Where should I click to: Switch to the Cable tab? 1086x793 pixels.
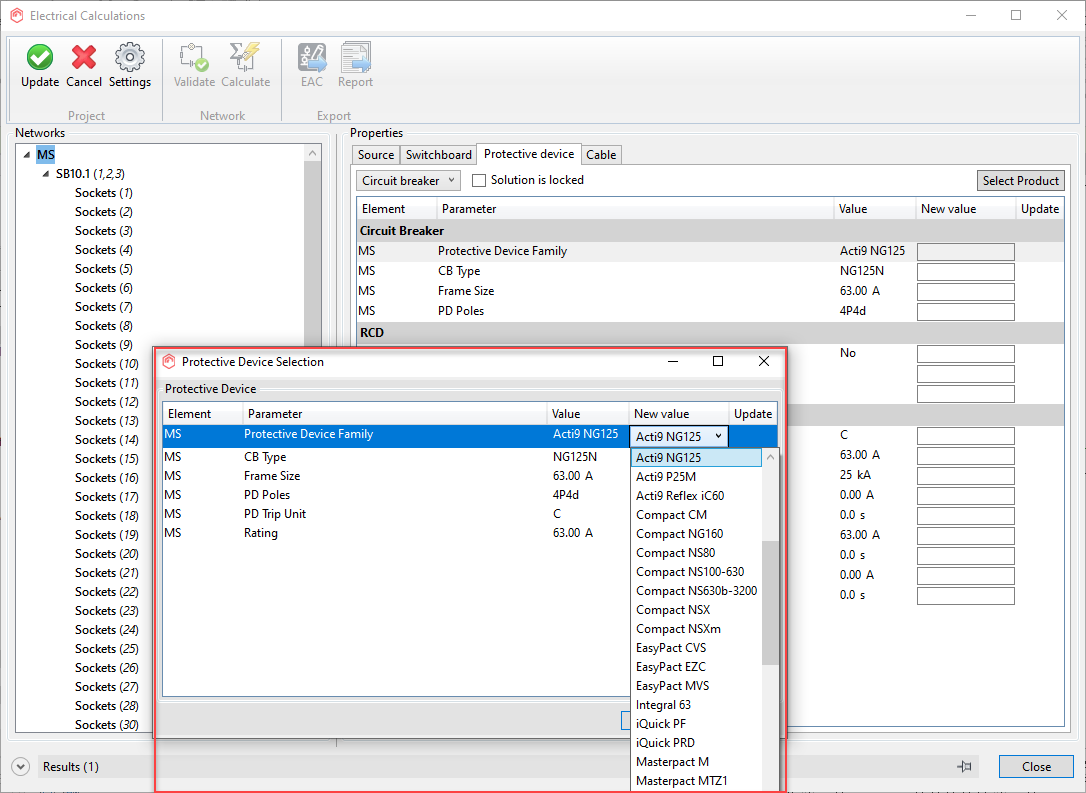[601, 155]
